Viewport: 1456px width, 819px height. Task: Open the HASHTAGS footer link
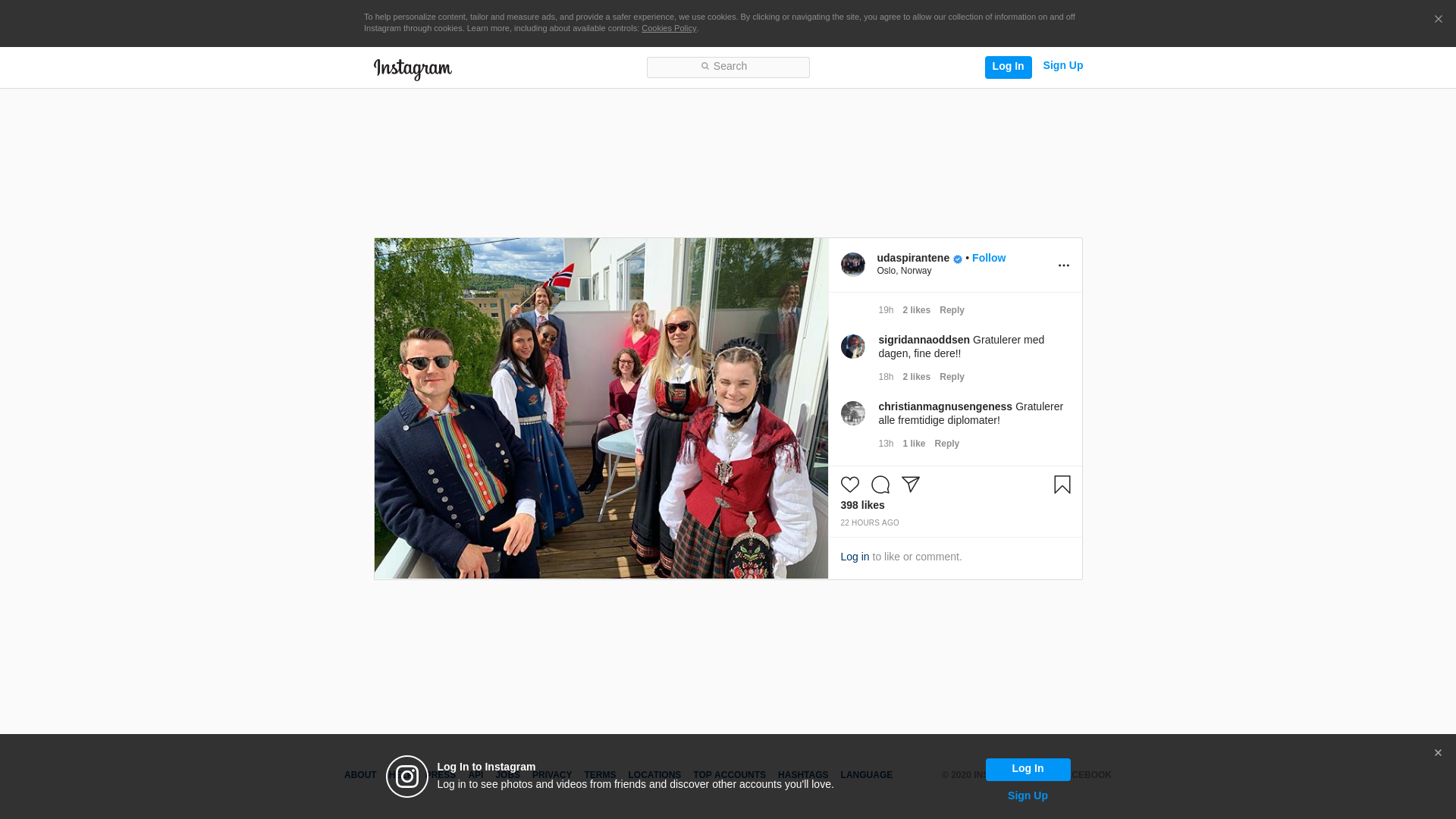coord(802,775)
